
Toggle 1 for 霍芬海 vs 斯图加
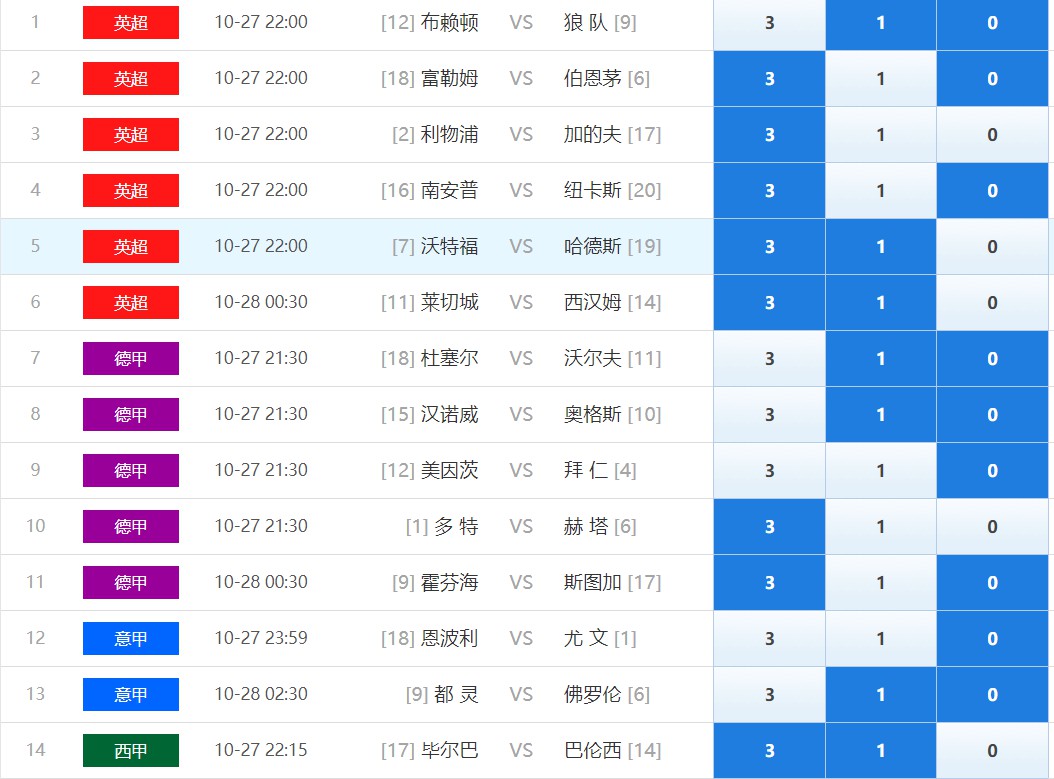(881, 583)
